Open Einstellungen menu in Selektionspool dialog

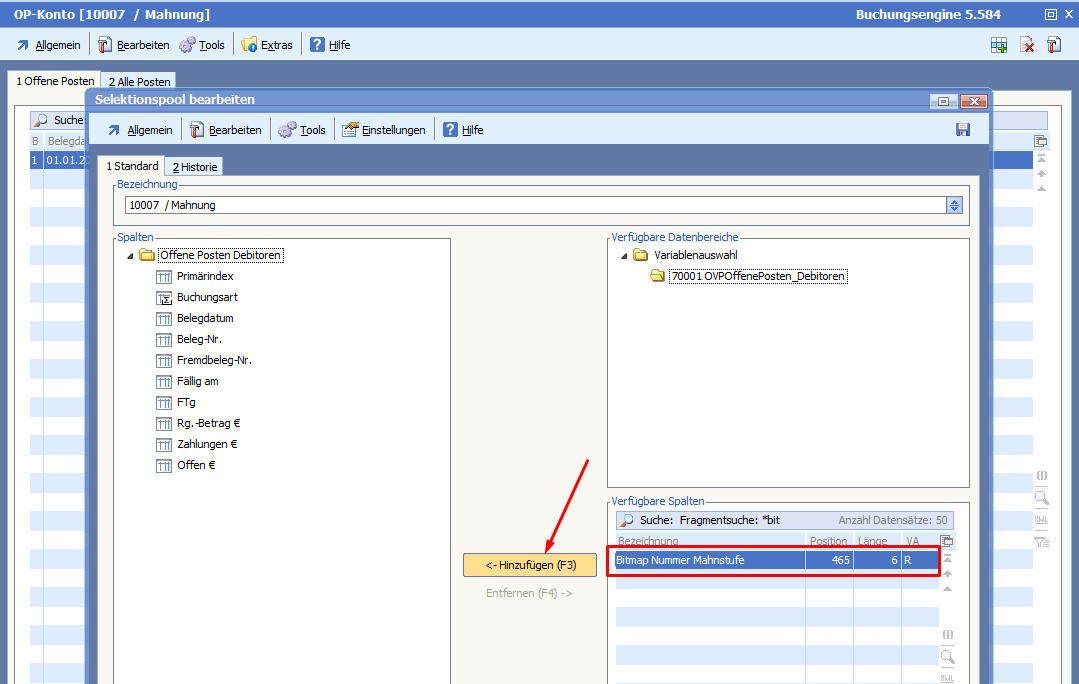[x=383, y=130]
